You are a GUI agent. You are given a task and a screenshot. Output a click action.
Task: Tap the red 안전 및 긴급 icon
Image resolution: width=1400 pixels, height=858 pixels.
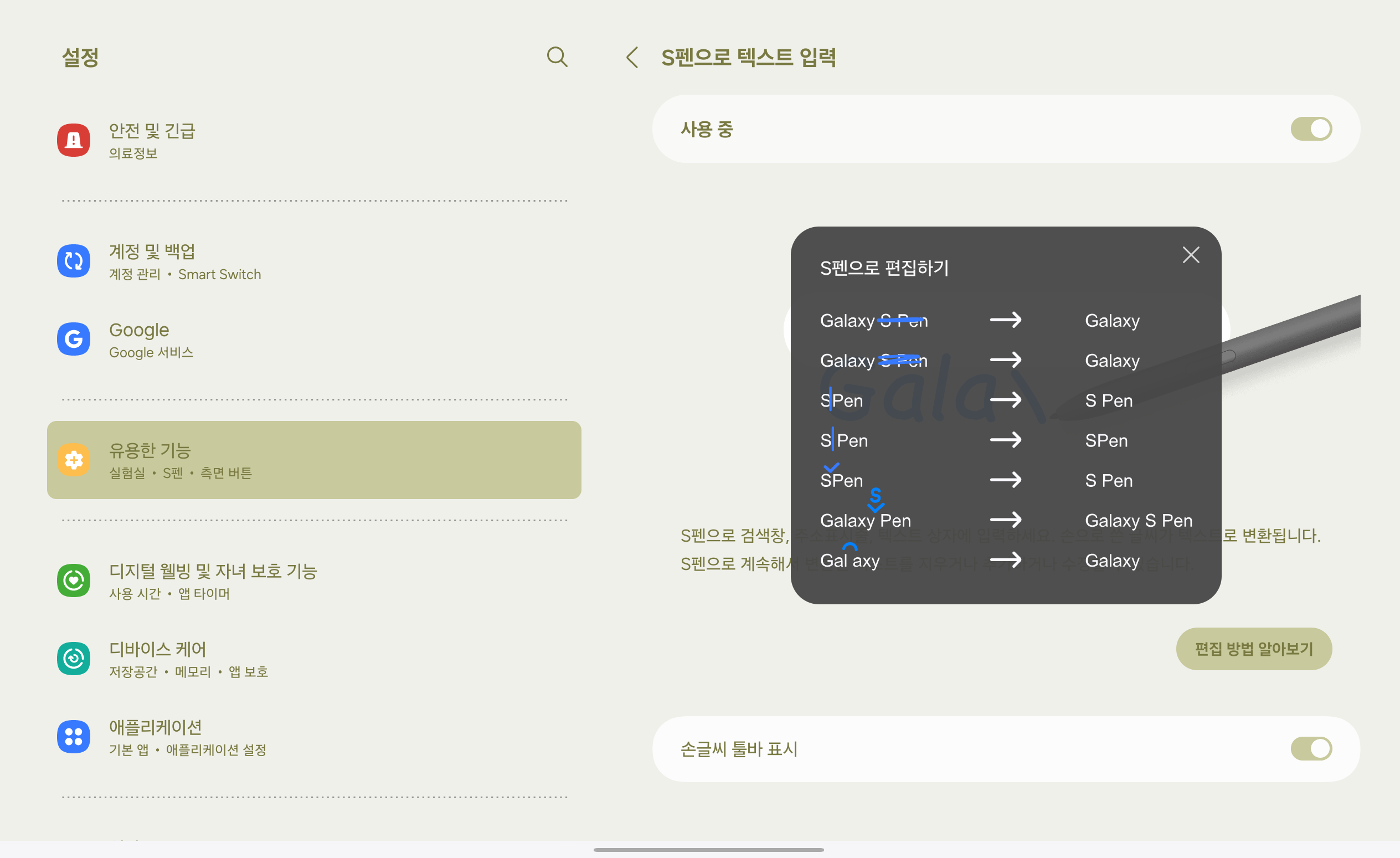click(x=74, y=140)
